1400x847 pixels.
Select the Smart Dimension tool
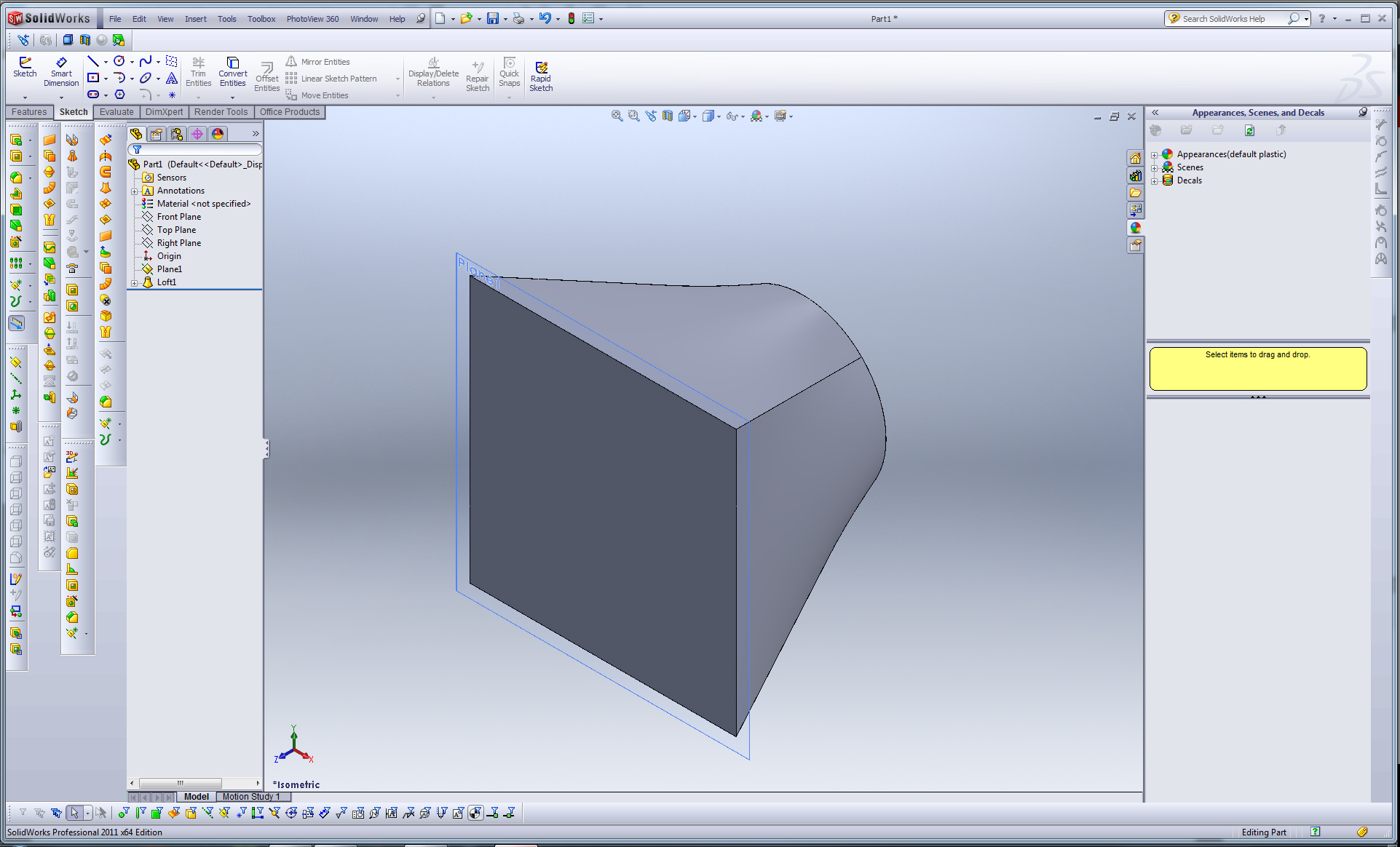pyautogui.click(x=61, y=71)
